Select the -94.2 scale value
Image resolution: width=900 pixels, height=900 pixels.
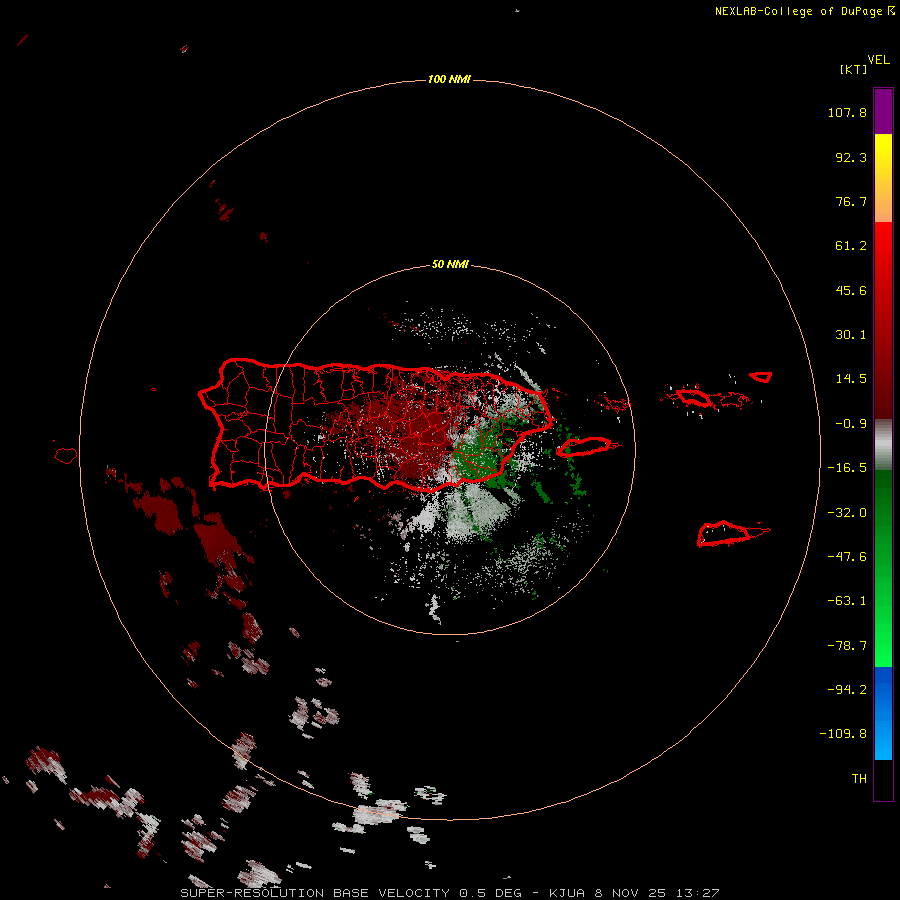pyautogui.click(x=847, y=690)
